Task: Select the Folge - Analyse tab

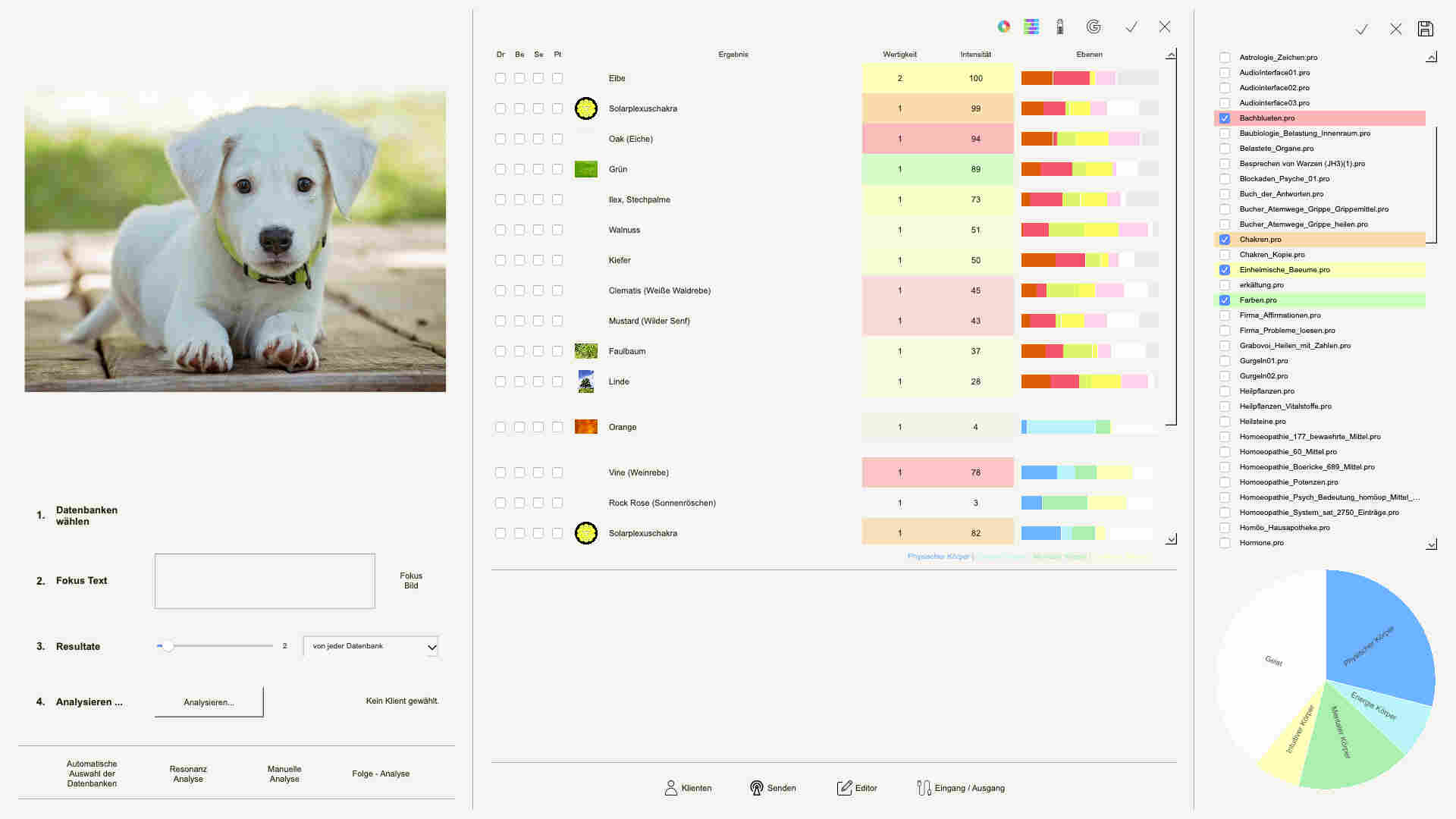Action: (381, 773)
